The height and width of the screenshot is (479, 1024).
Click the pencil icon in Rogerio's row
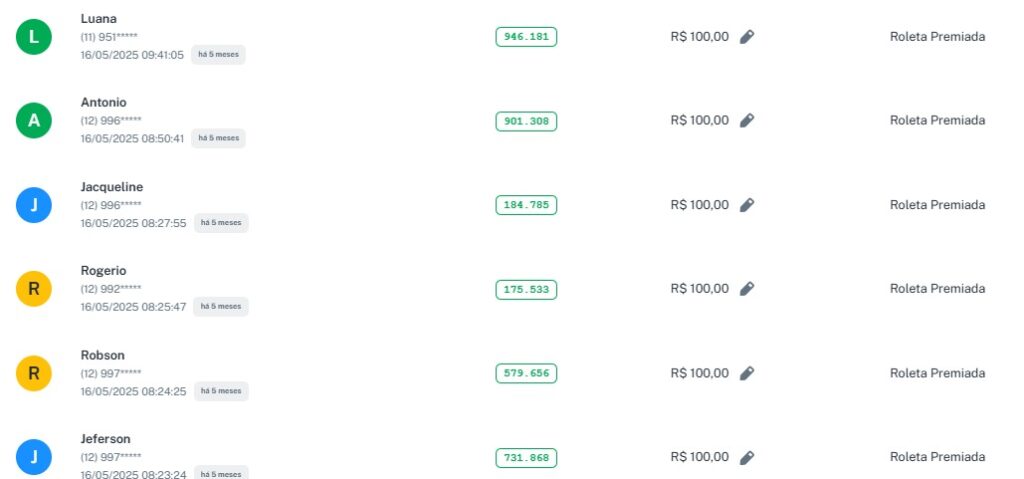coord(747,289)
